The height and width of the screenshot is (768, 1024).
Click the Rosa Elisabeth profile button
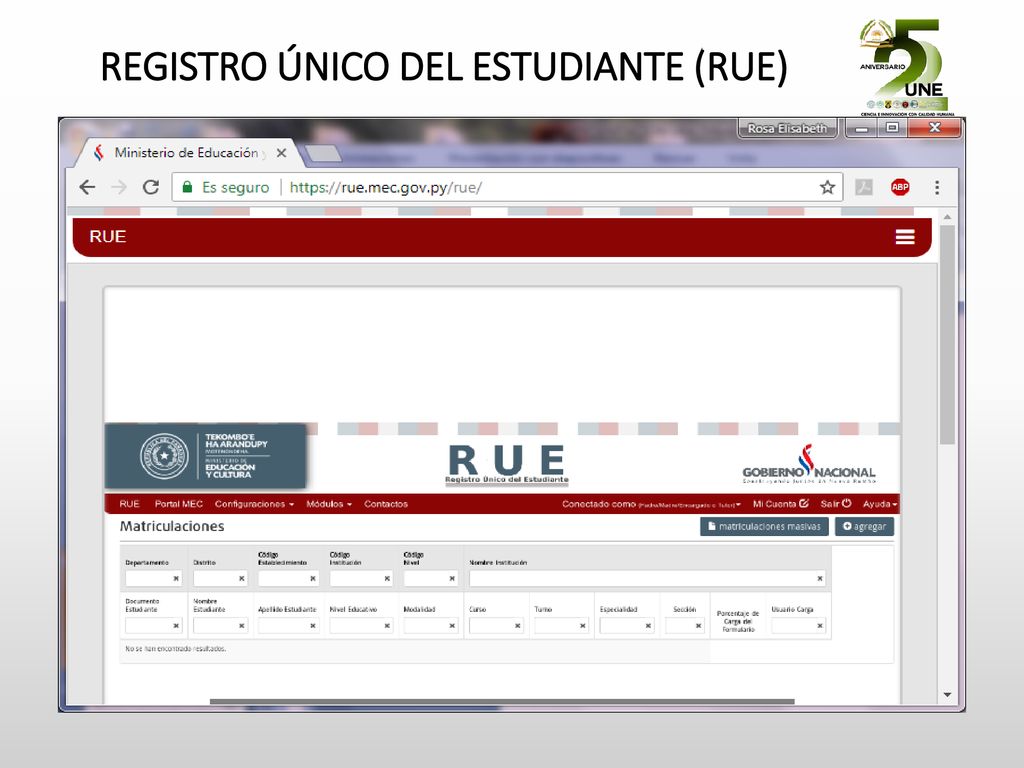point(787,128)
